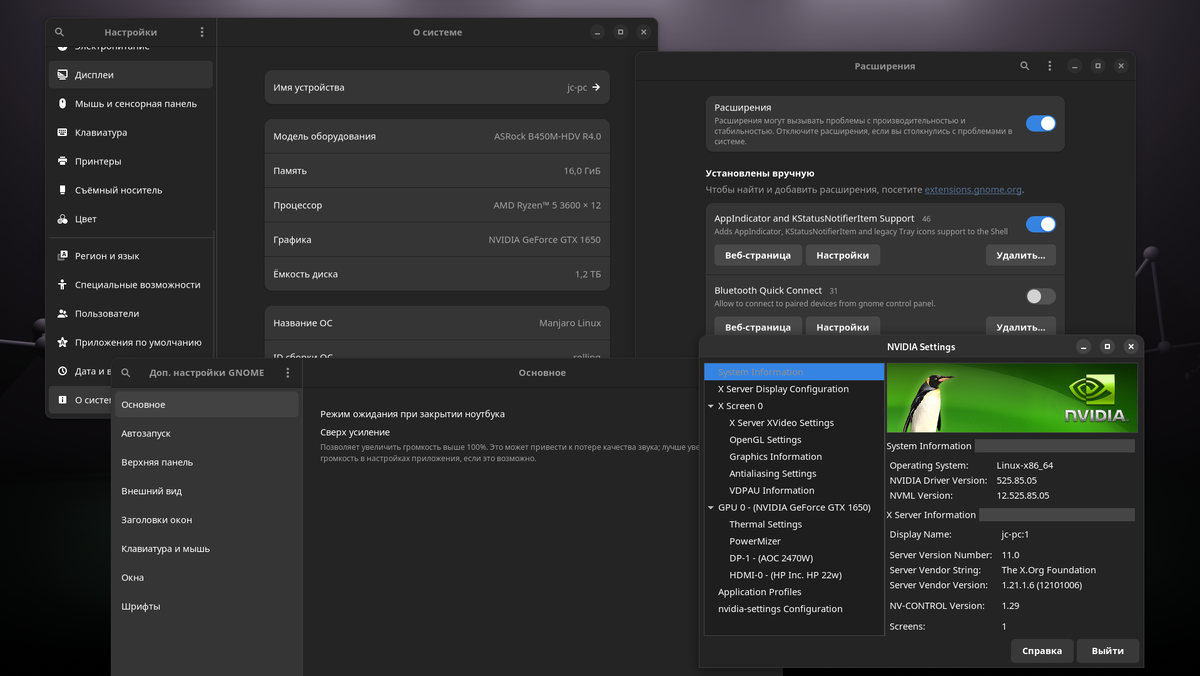The image size is (1200, 676).
Task: Click the keyboard icon beside Клавиатура in Settings
Action: pos(63,133)
